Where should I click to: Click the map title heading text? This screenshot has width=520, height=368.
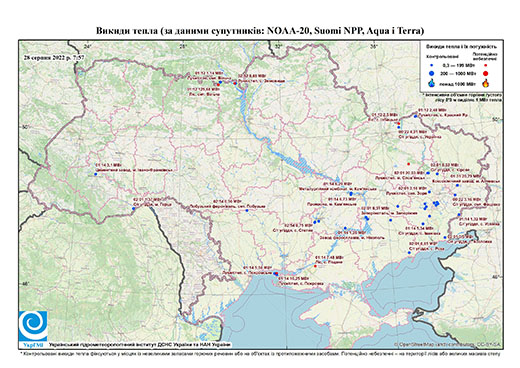260,31
